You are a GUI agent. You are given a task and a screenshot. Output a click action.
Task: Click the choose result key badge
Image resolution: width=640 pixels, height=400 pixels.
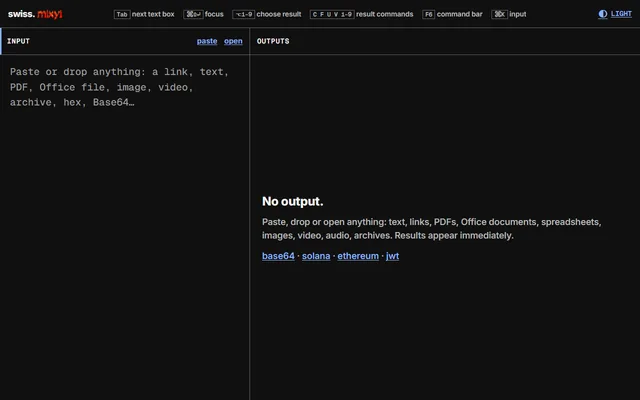(x=244, y=14)
